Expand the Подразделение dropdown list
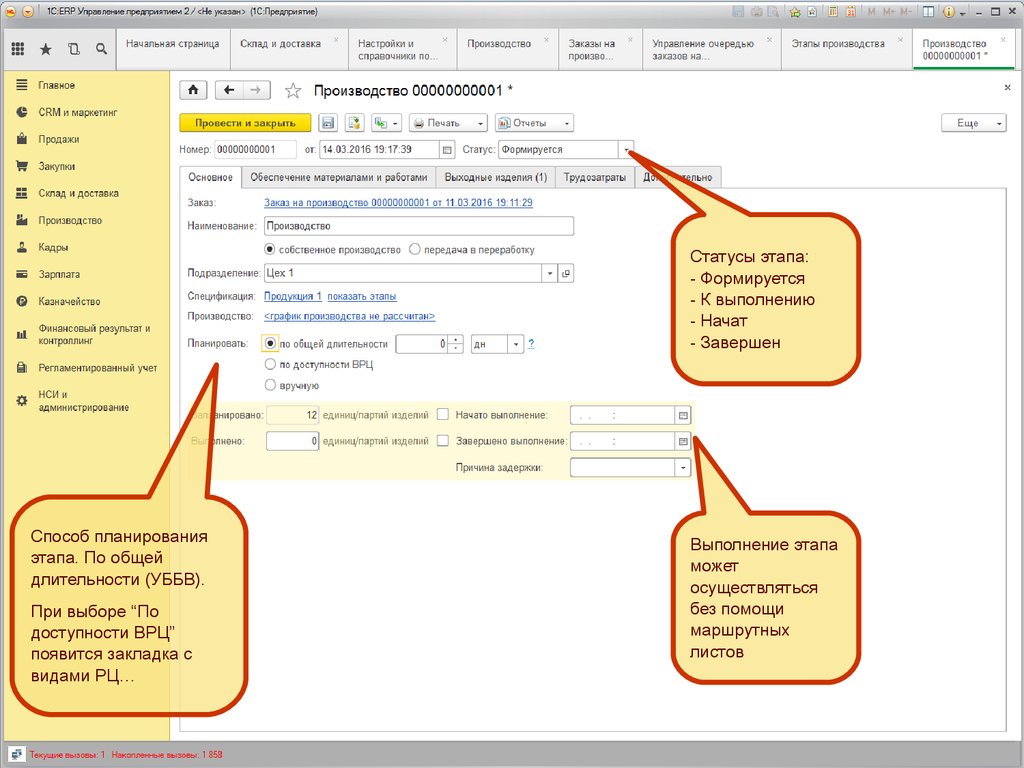1024x768 pixels. pyautogui.click(x=550, y=273)
